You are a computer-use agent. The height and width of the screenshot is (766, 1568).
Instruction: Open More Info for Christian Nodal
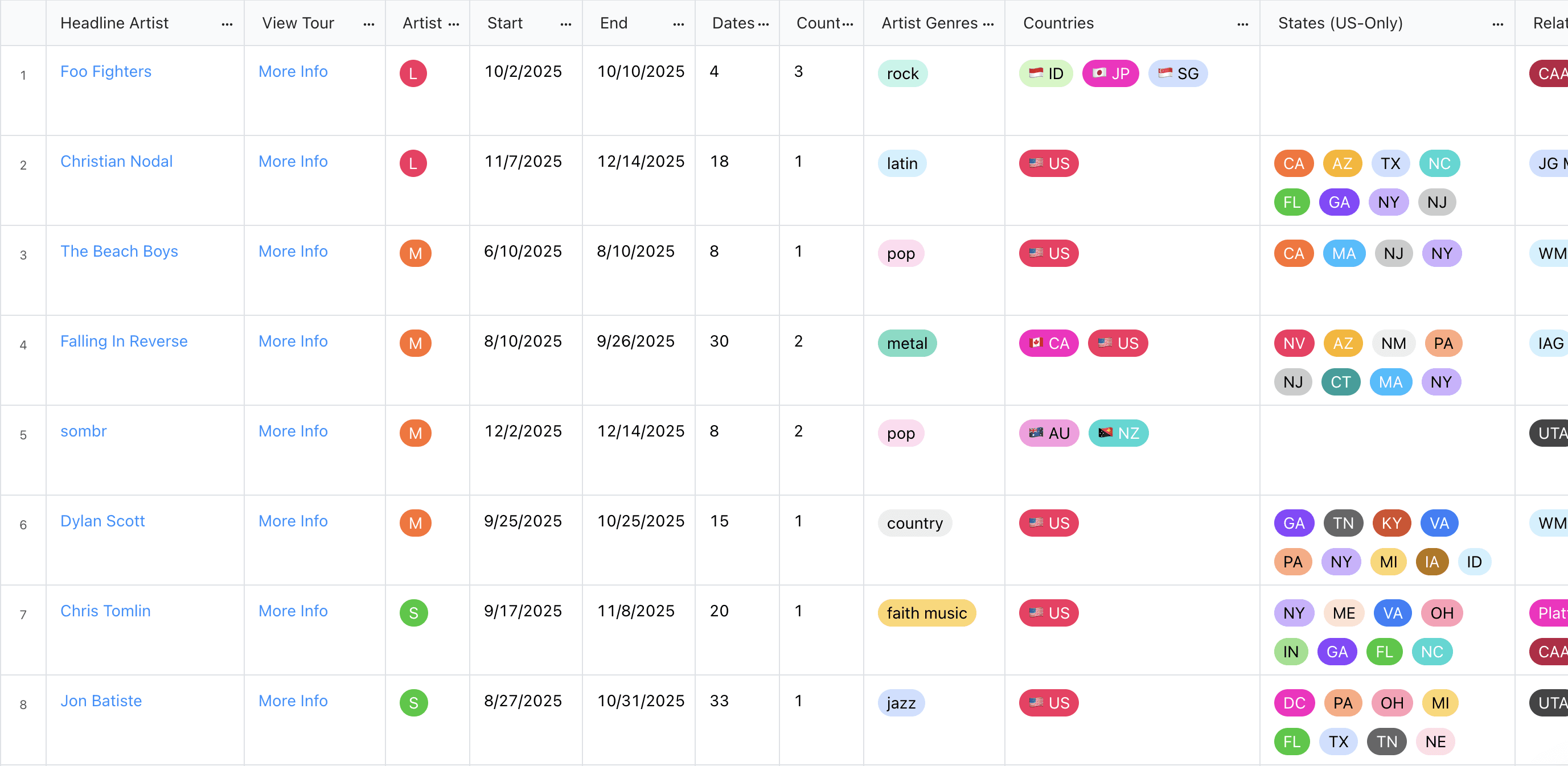(293, 161)
